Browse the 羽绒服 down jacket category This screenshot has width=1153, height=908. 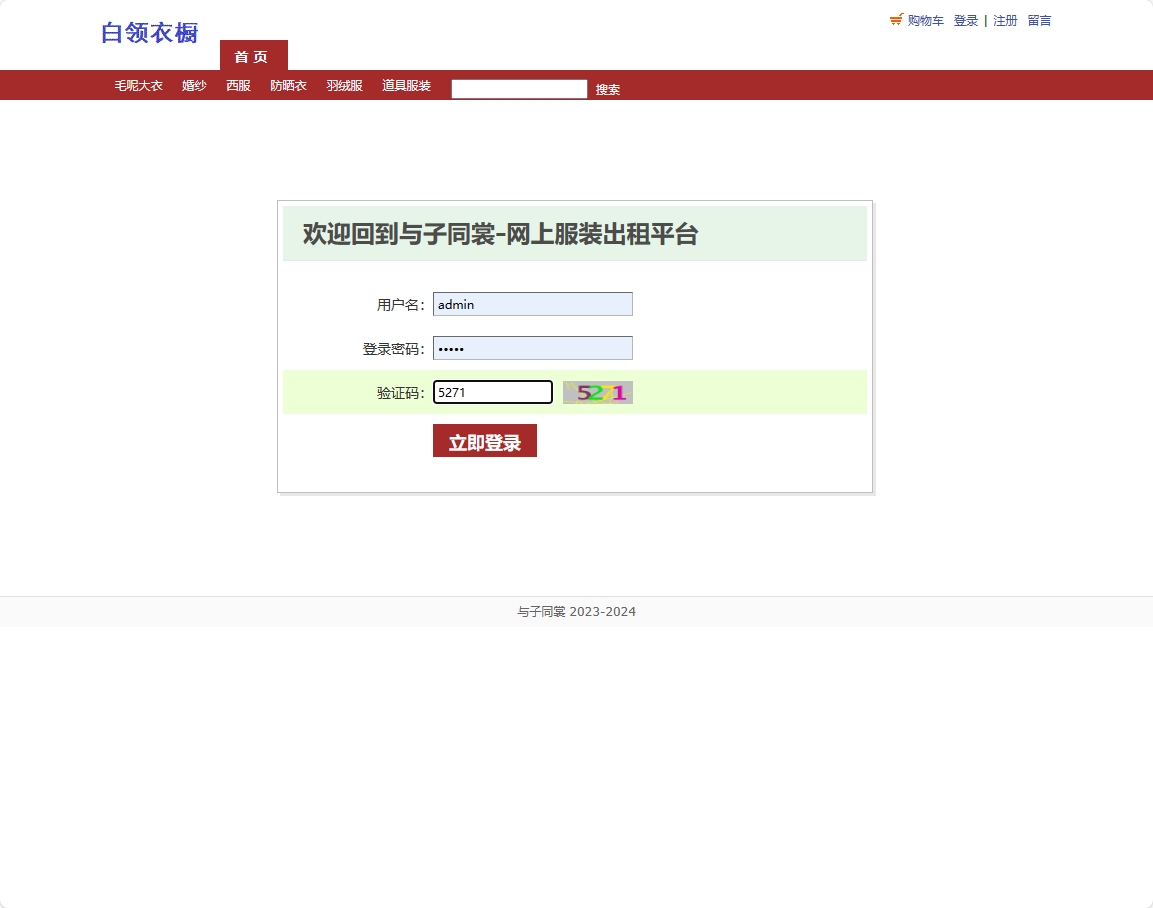click(x=344, y=85)
